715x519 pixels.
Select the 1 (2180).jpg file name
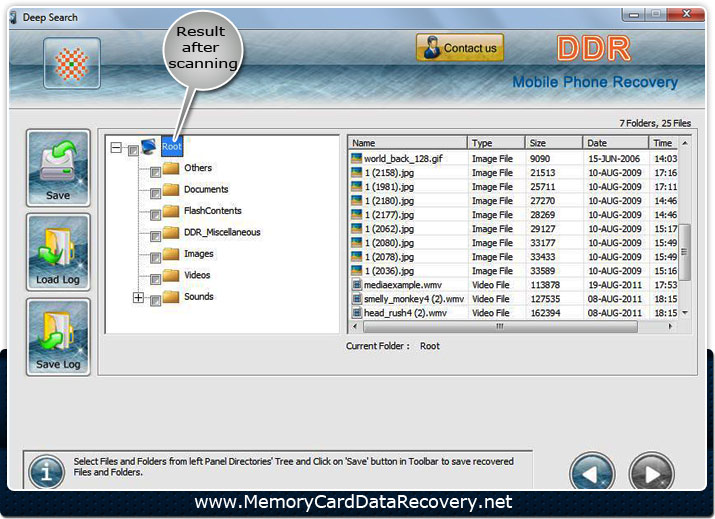389,201
